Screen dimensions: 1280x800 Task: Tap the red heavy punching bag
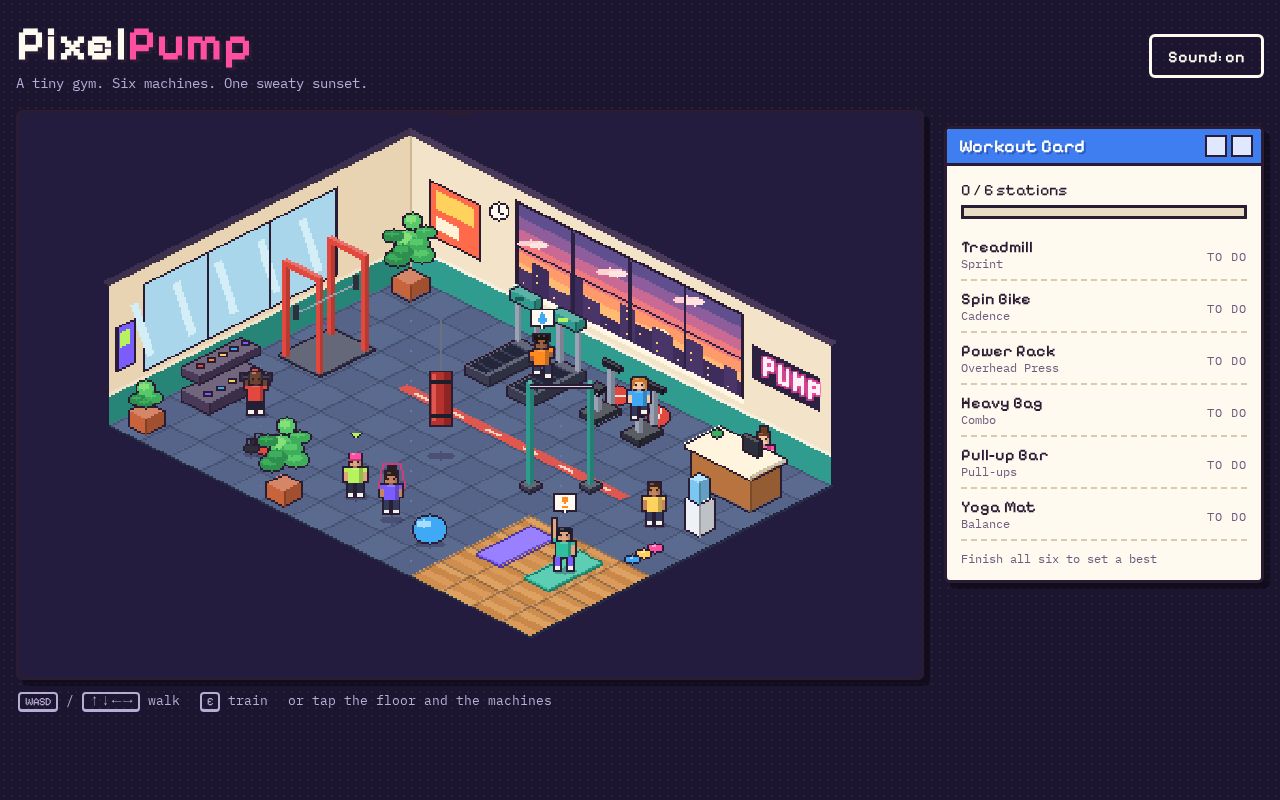pyautogui.click(x=440, y=398)
